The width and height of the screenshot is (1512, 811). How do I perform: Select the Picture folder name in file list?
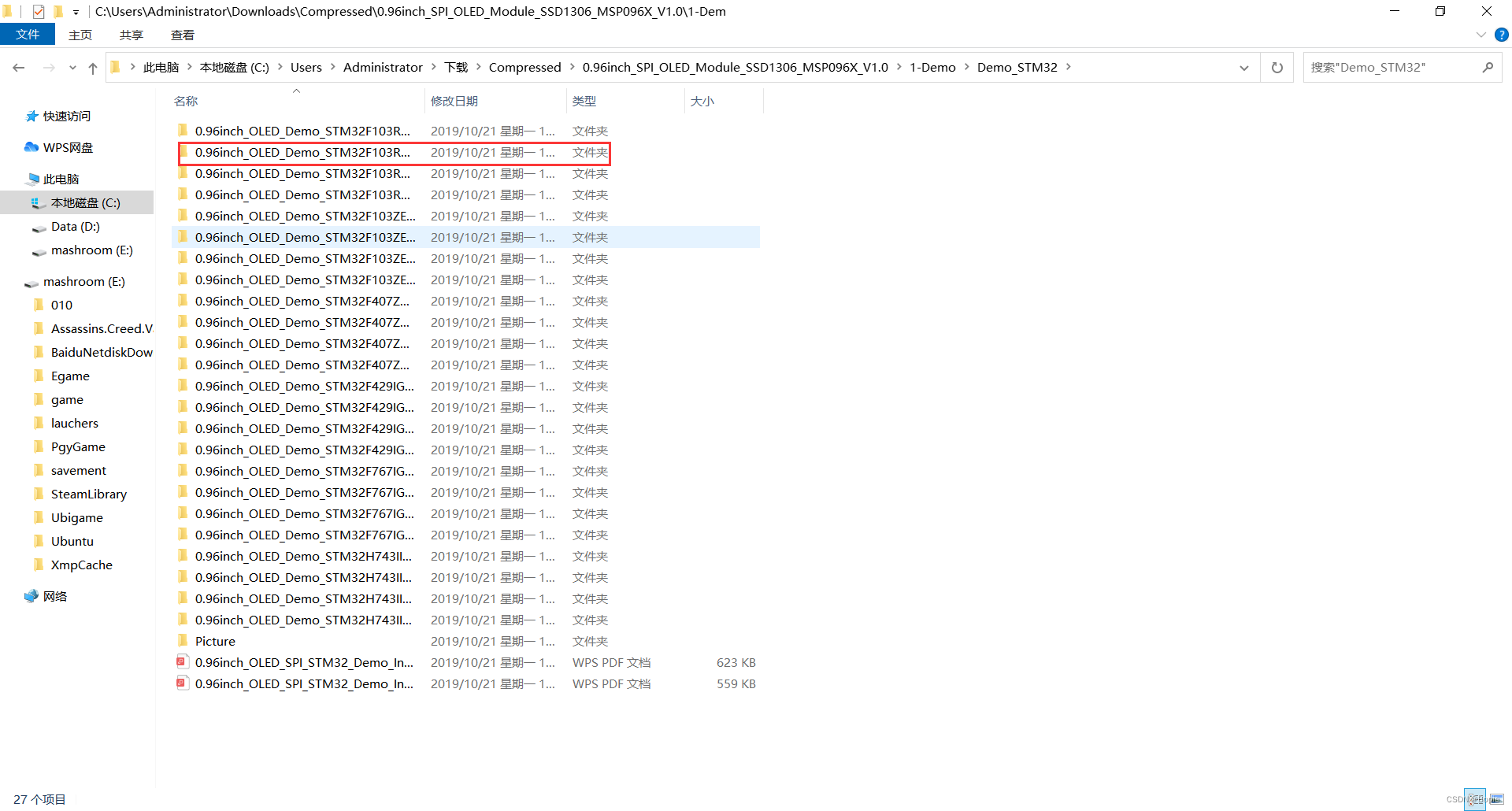pos(215,641)
